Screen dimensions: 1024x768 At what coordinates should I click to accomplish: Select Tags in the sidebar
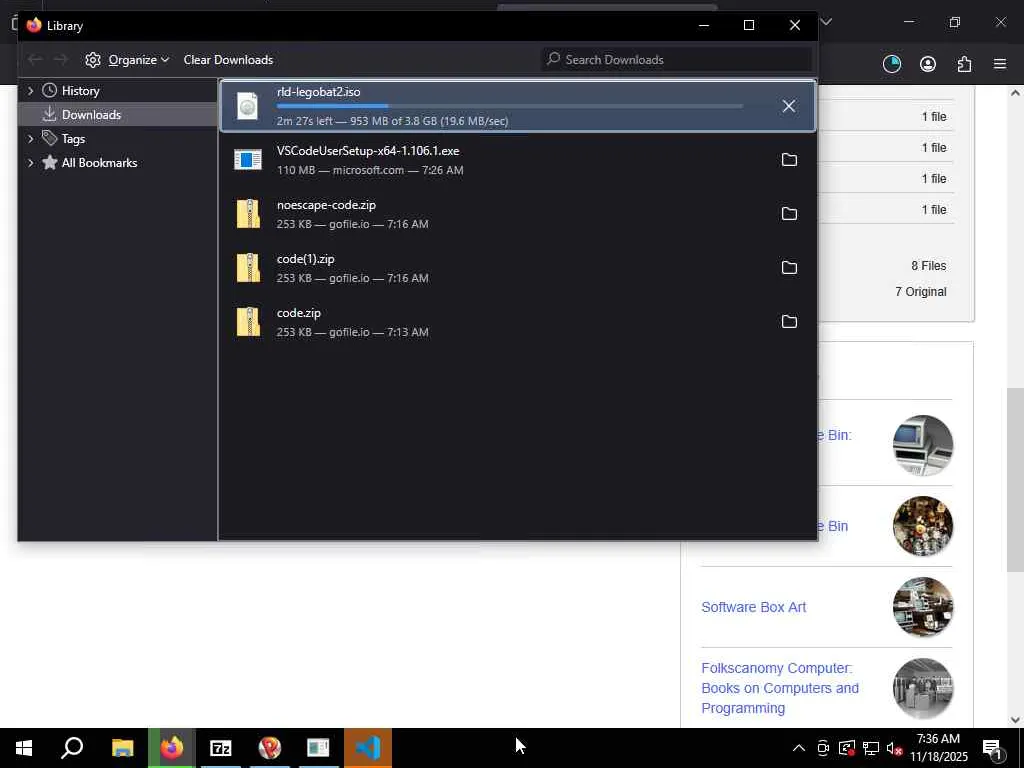[x=73, y=138]
